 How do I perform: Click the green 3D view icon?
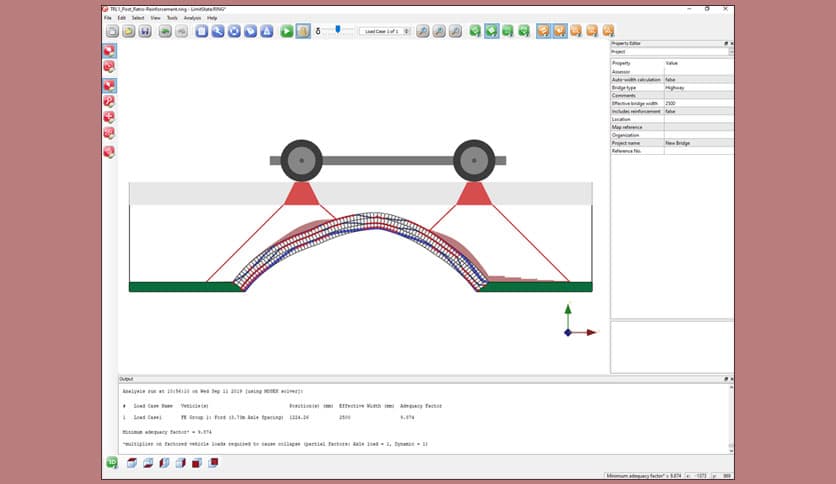click(x=112, y=463)
